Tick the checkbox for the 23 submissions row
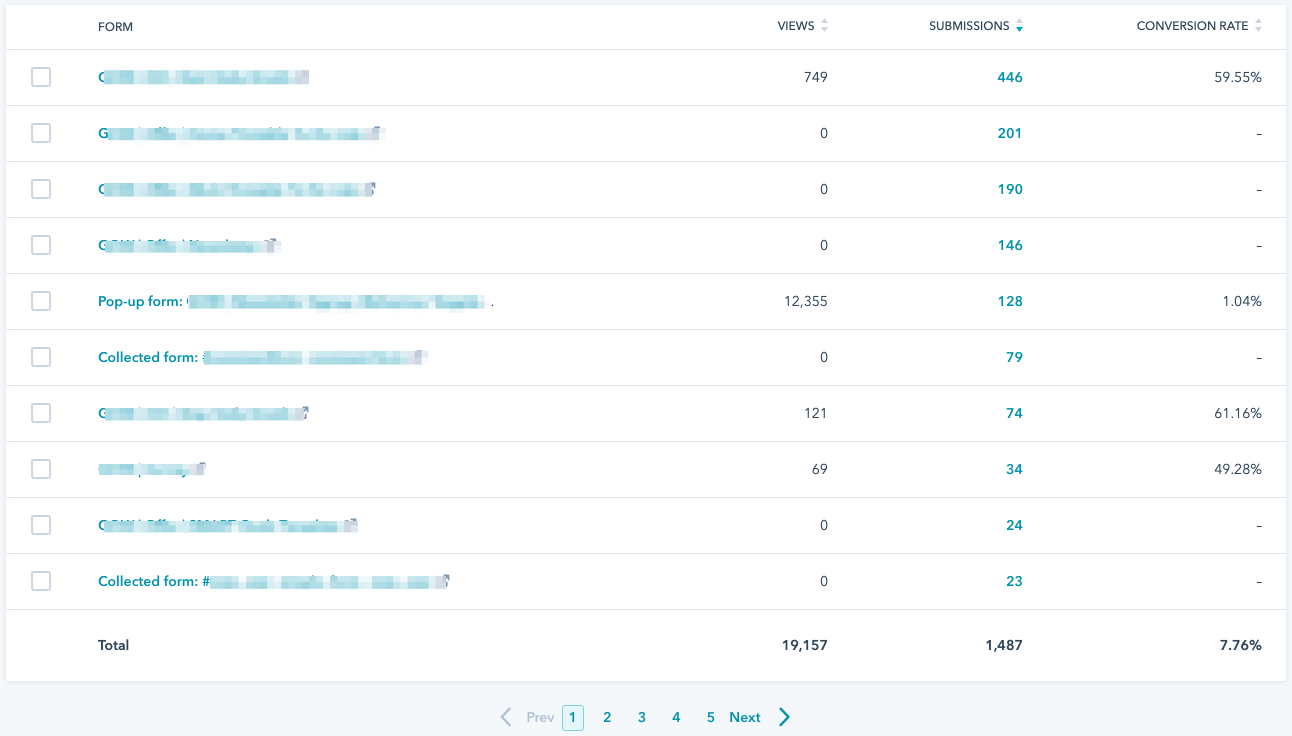This screenshot has width=1292, height=736. (x=41, y=581)
